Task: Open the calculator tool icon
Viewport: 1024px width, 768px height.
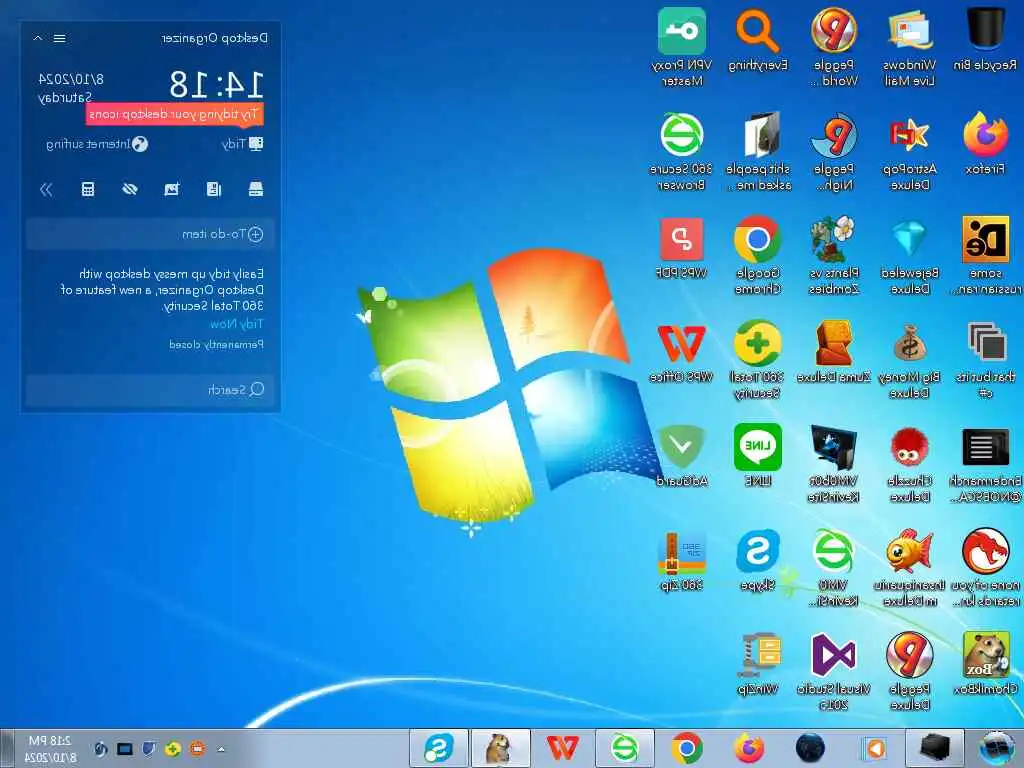Action: point(88,189)
